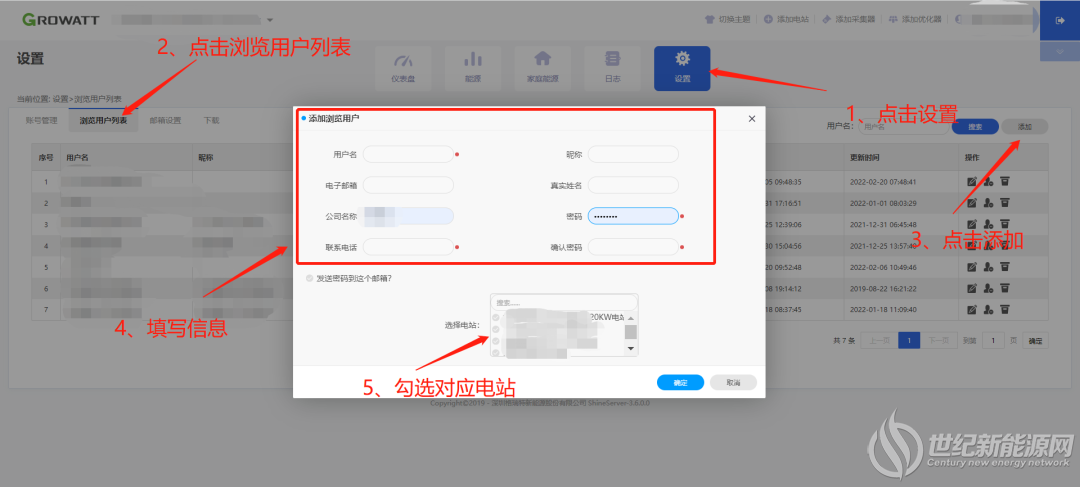Switch to the 邮箱设置 tab
1080x487 pixels.
tap(165, 121)
